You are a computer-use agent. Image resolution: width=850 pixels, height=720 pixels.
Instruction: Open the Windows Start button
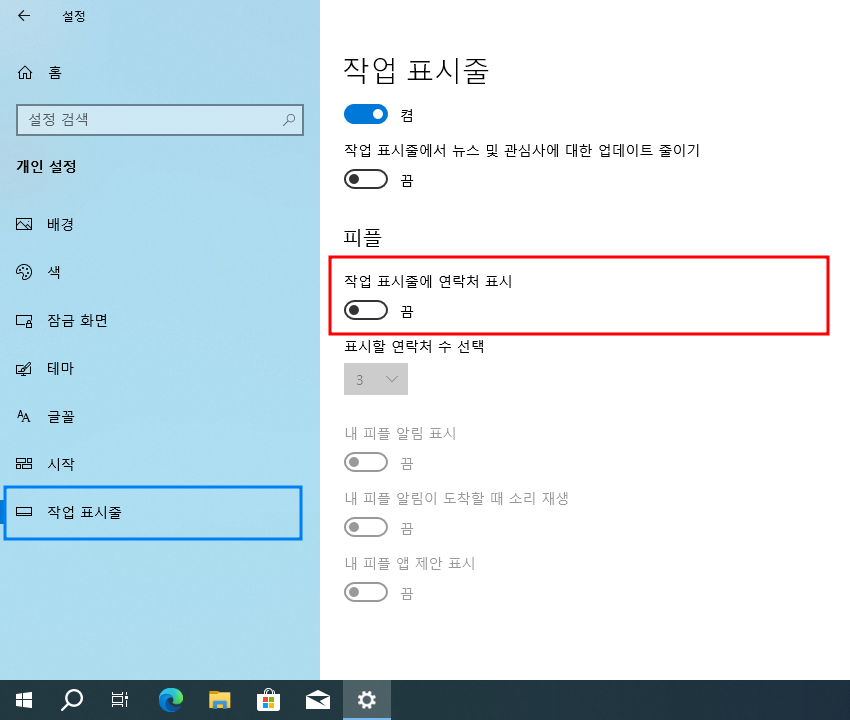(24, 700)
